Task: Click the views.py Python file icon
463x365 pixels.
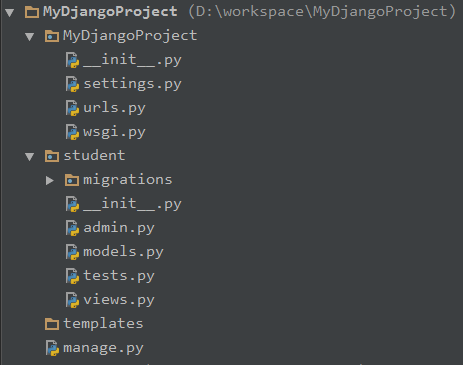Action: [72, 300]
